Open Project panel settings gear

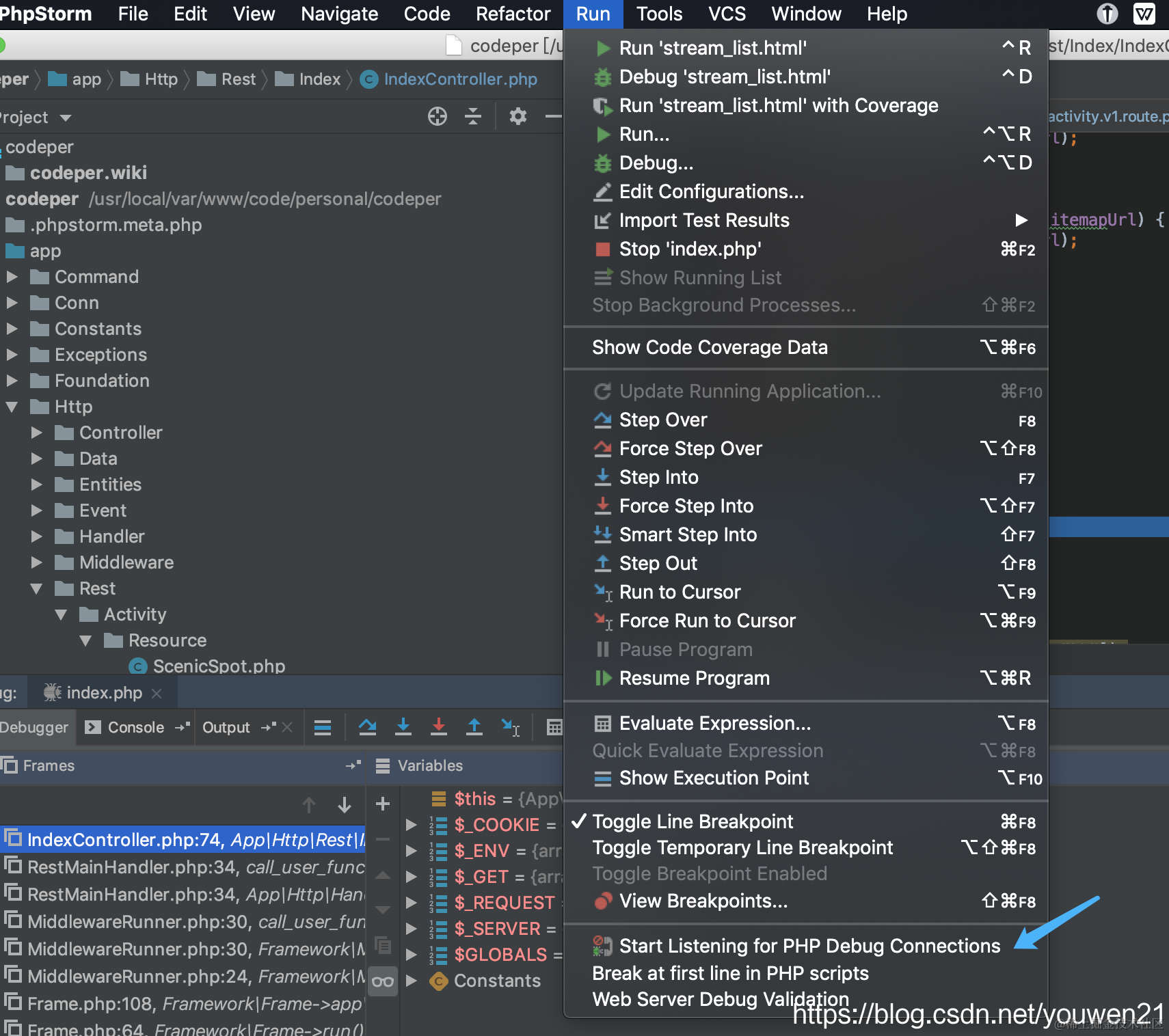[518, 117]
